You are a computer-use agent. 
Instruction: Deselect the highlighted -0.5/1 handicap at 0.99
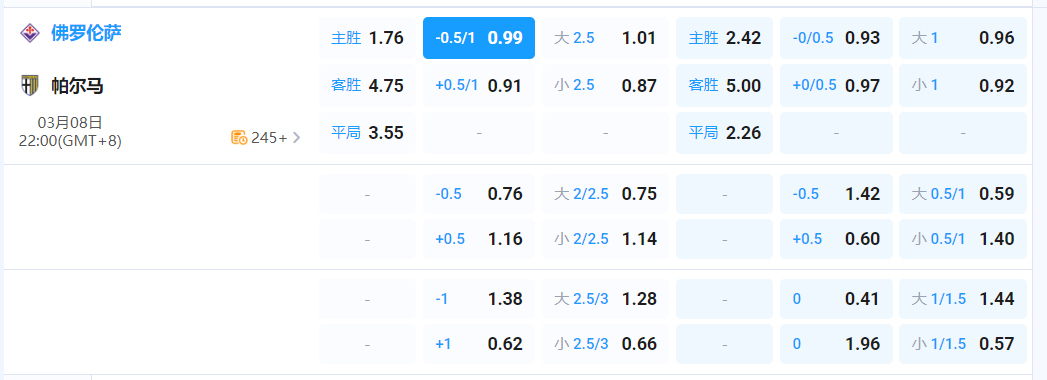point(479,38)
